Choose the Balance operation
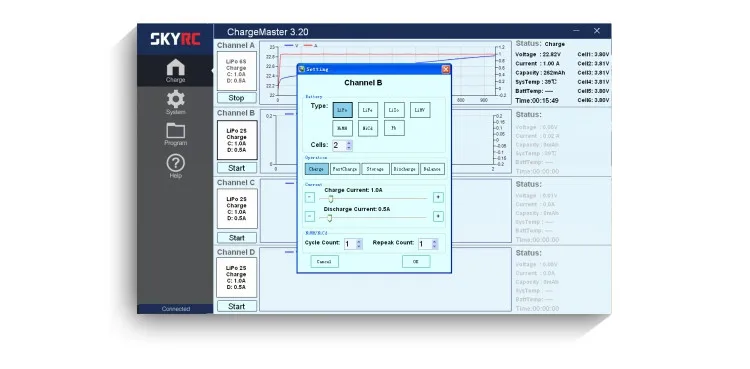 pyautogui.click(x=432, y=169)
